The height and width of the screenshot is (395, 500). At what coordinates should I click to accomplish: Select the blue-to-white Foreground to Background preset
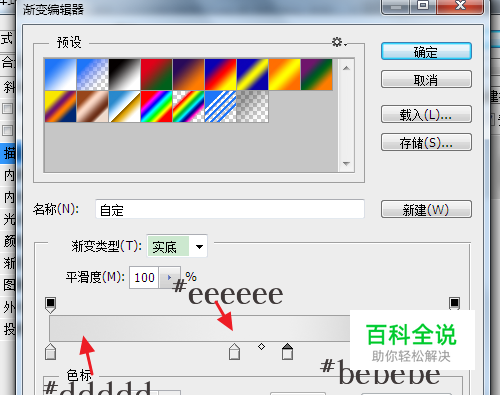pos(60,75)
